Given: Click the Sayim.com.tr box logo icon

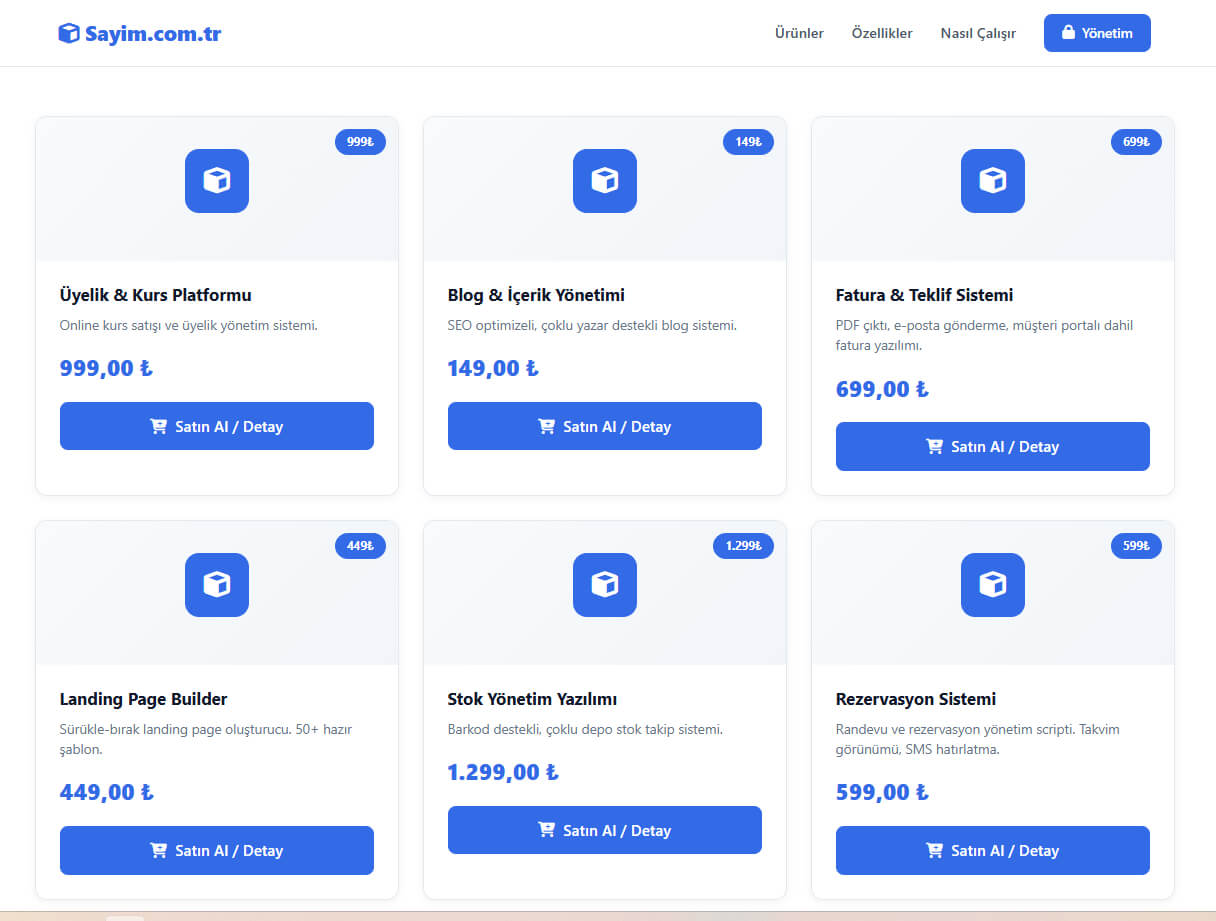Looking at the screenshot, I should (69, 34).
